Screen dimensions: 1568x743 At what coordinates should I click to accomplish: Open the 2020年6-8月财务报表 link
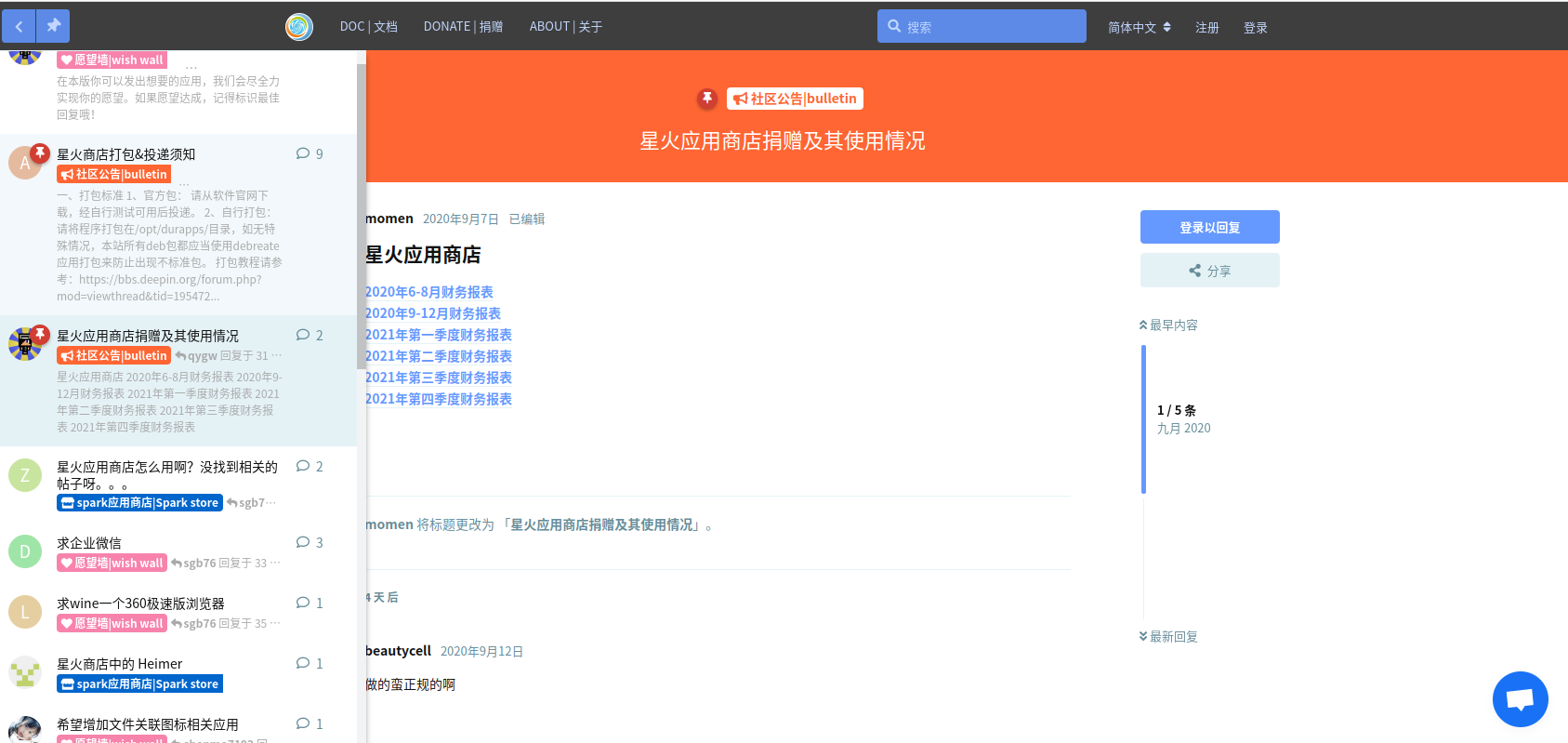click(429, 292)
